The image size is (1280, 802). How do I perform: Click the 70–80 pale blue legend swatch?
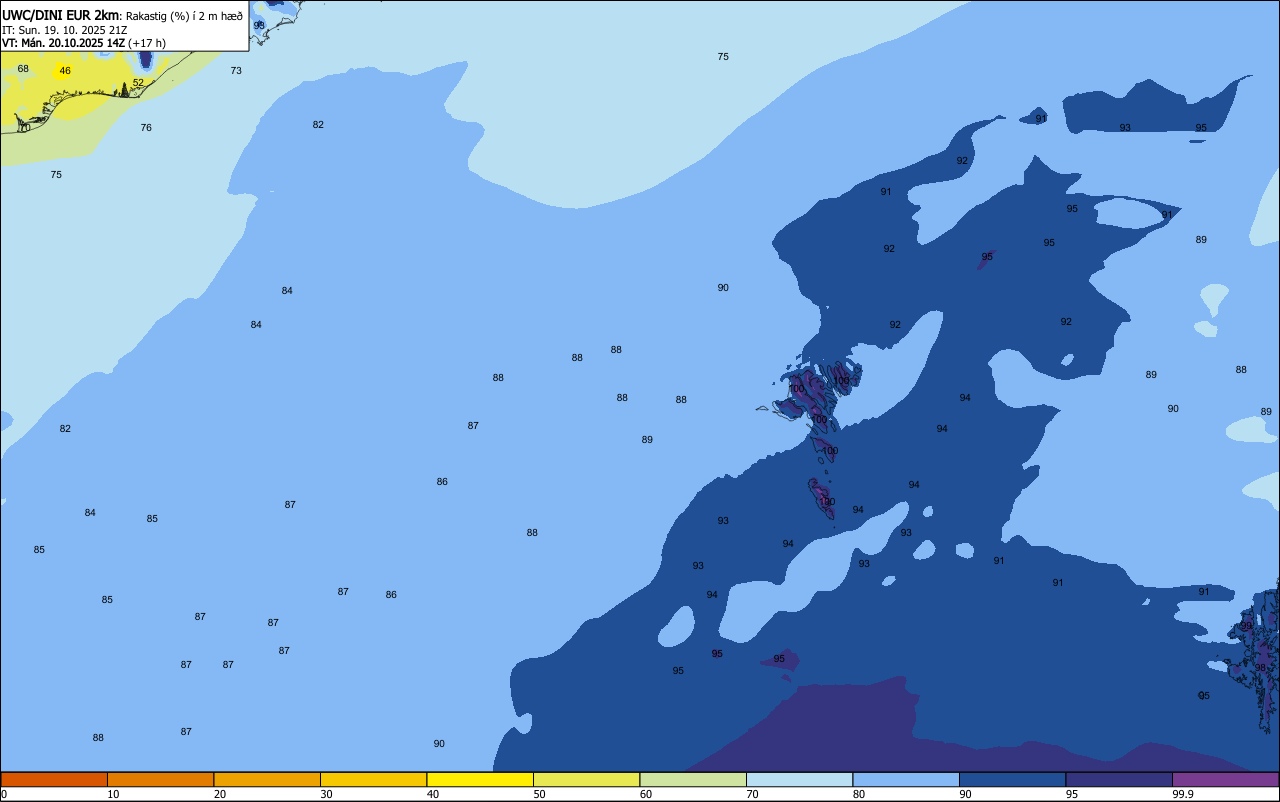pos(799,779)
